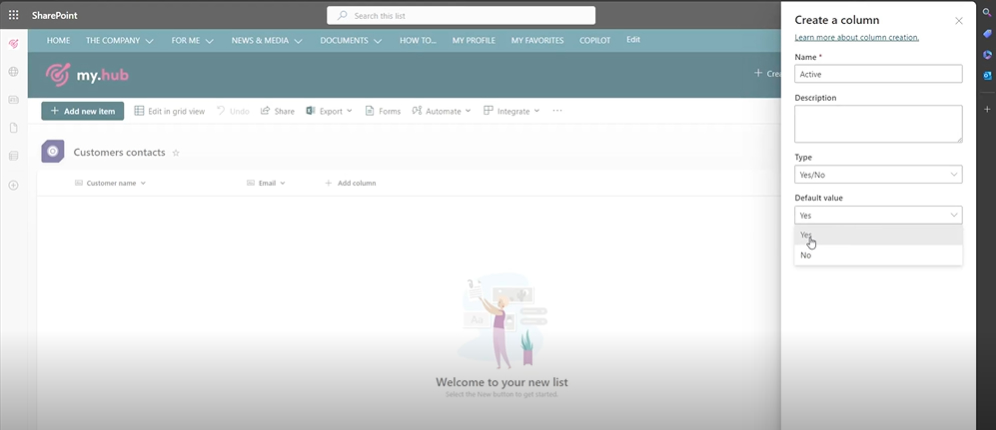Open the SharePoint app launcher waffle icon
Viewport: 996px width, 430px height.
click(13, 16)
